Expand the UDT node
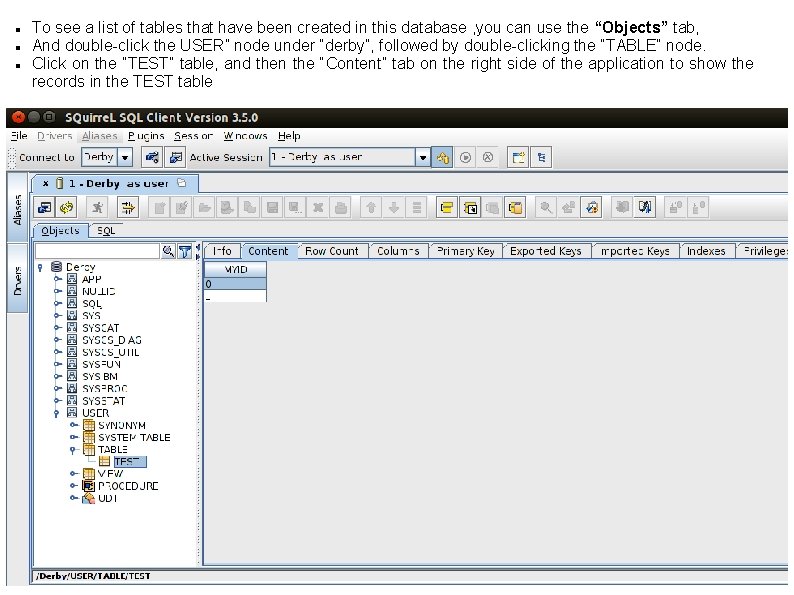The height and width of the screenshot is (595, 794). pyautogui.click(x=74, y=498)
